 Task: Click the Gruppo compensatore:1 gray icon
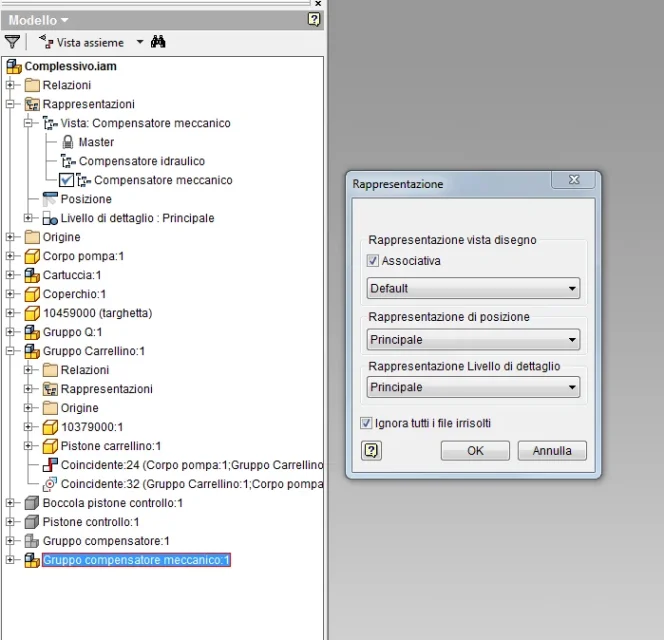pyautogui.click(x=32, y=541)
